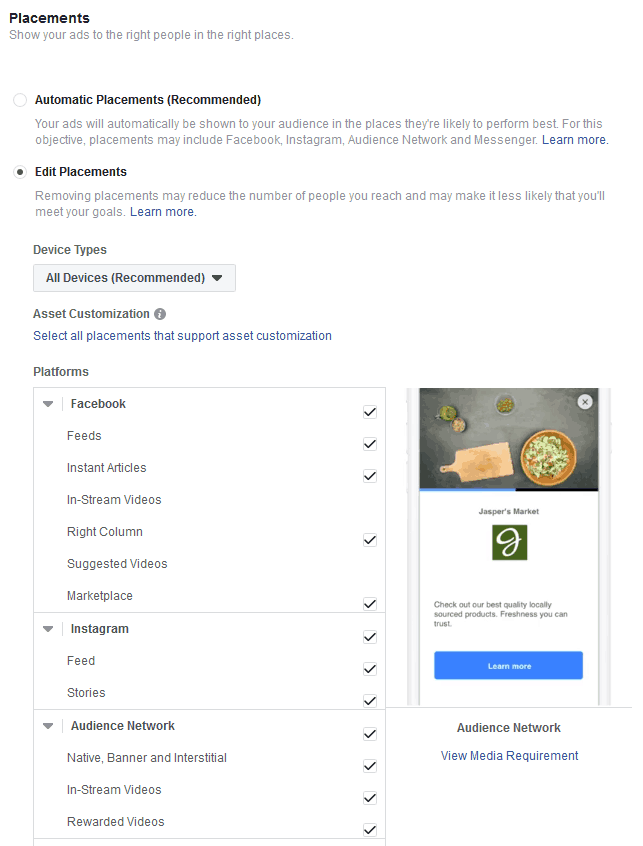Close the ad preview with the X icon

(x=585, y=402)
